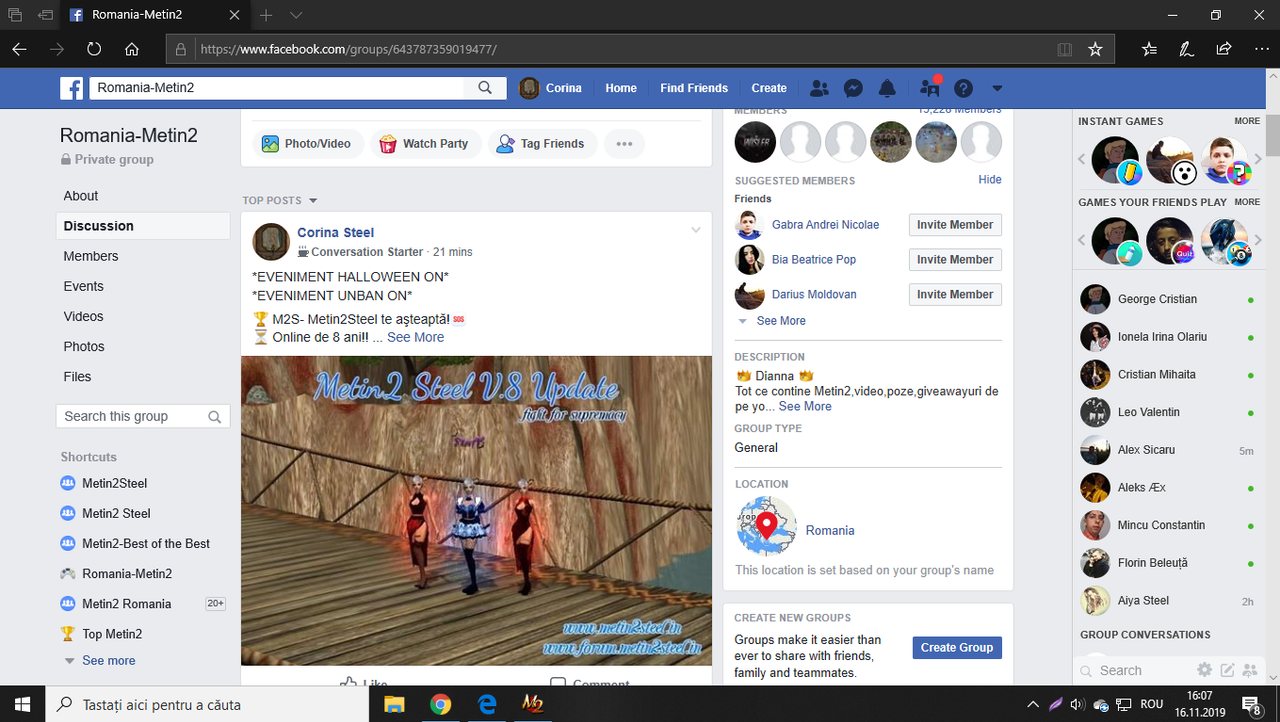Click the browser Refresh button

pos(94,49)
